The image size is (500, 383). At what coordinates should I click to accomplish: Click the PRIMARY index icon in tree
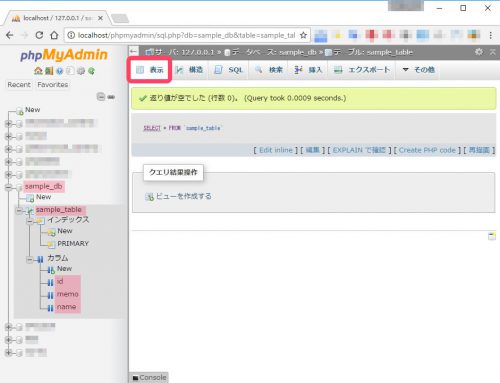point(51,244)
